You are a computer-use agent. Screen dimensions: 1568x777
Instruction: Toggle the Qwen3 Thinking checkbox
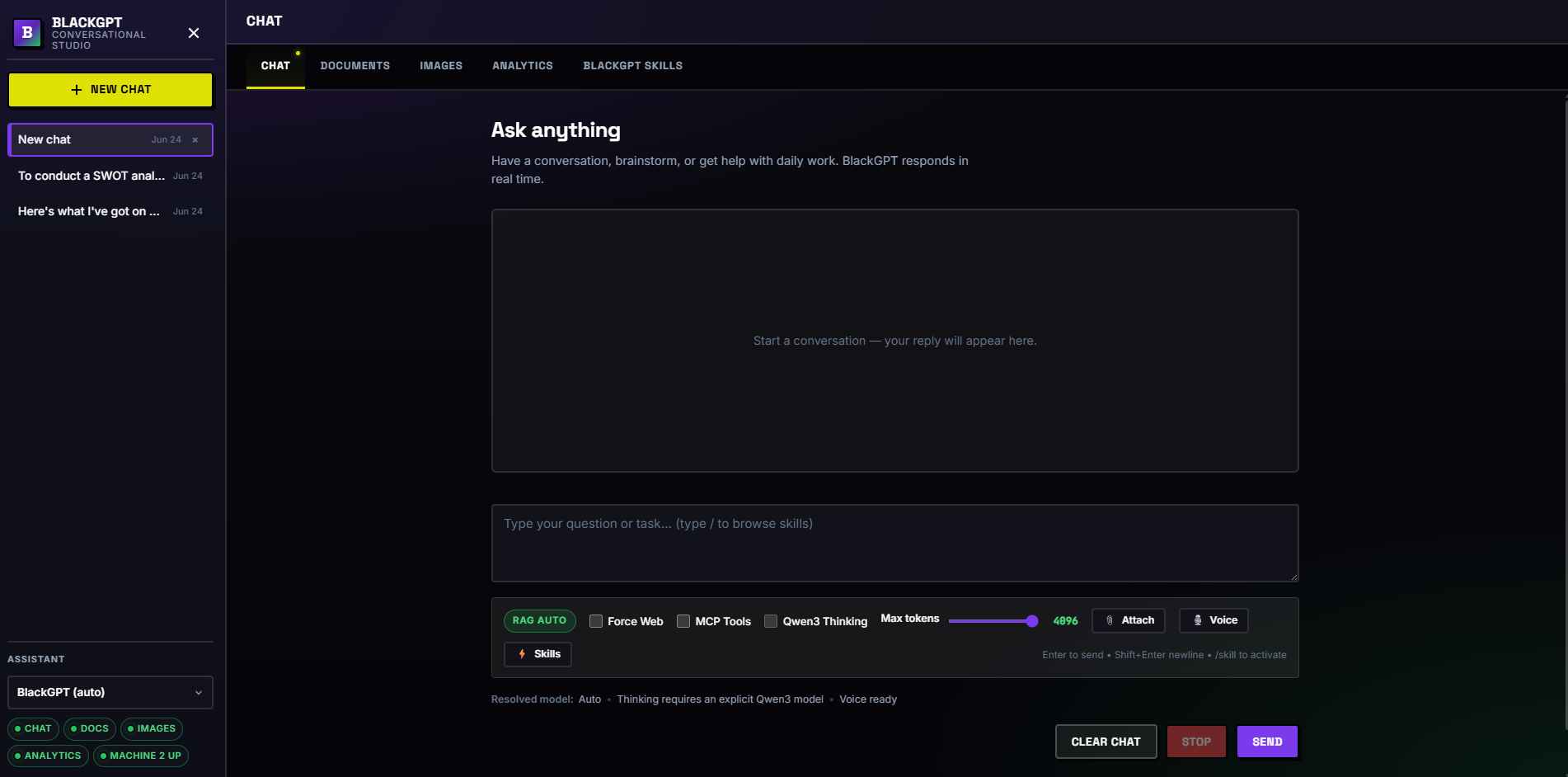[771, 621]
